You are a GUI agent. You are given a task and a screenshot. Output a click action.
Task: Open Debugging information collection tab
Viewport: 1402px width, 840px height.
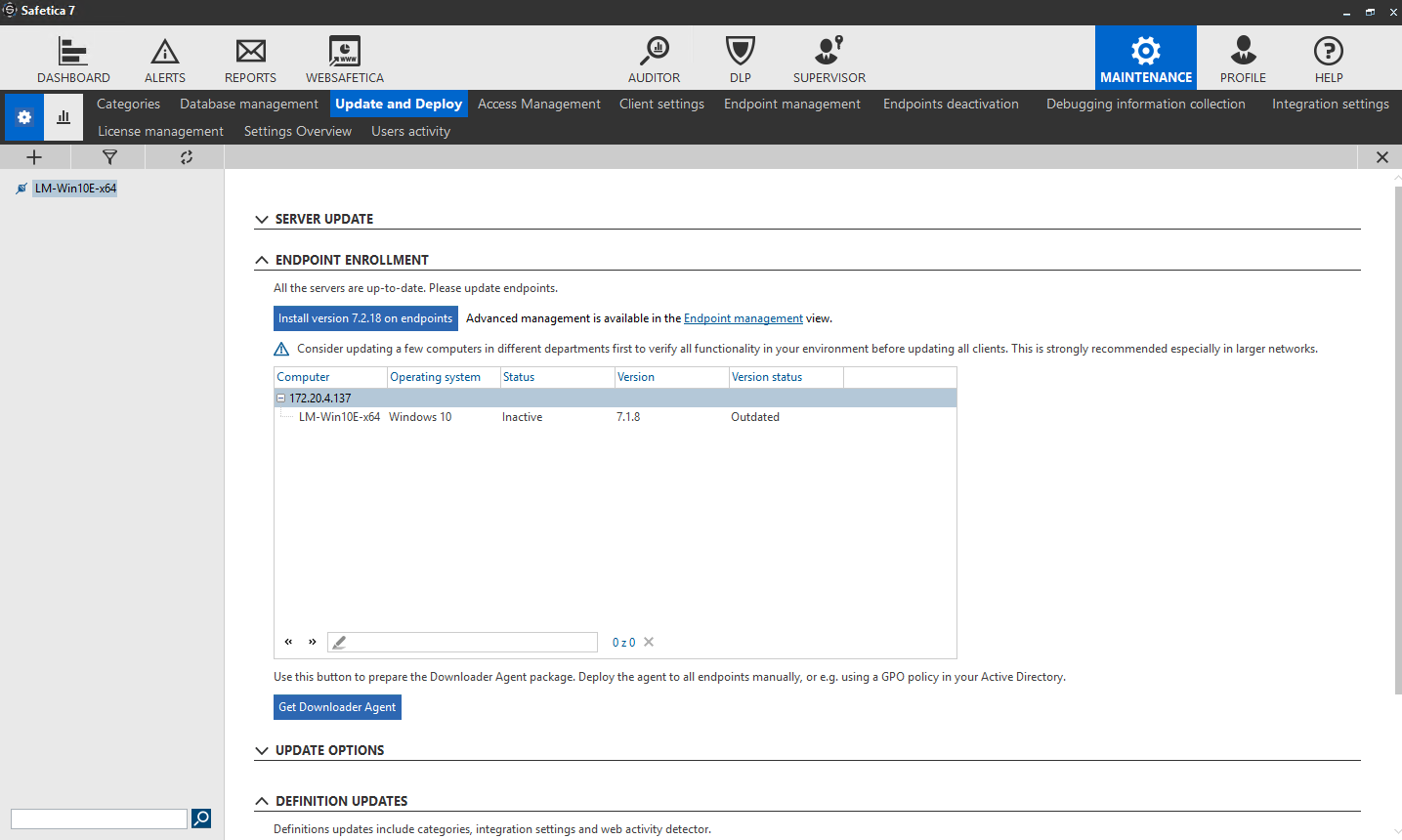1146,104
